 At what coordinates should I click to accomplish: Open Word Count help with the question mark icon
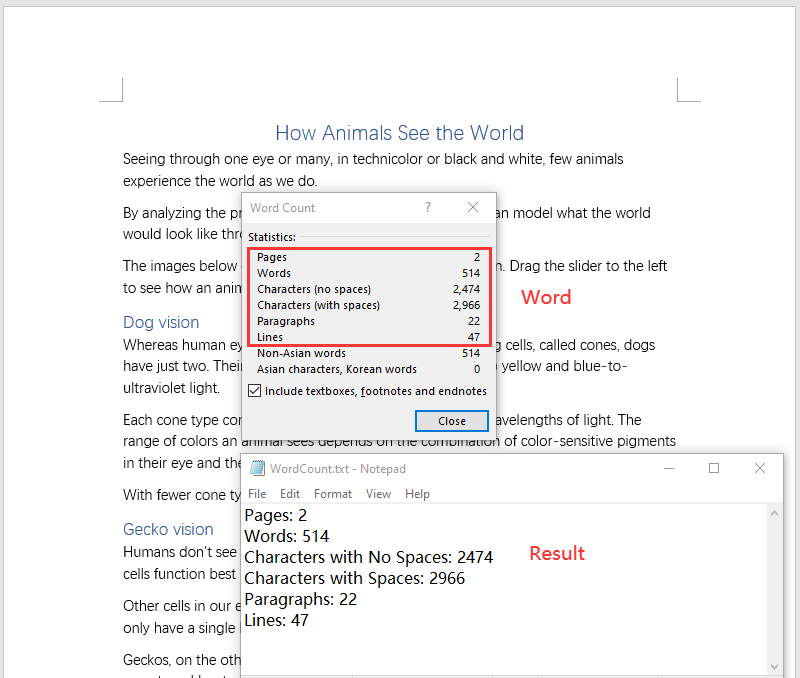(x=427, y=207)
